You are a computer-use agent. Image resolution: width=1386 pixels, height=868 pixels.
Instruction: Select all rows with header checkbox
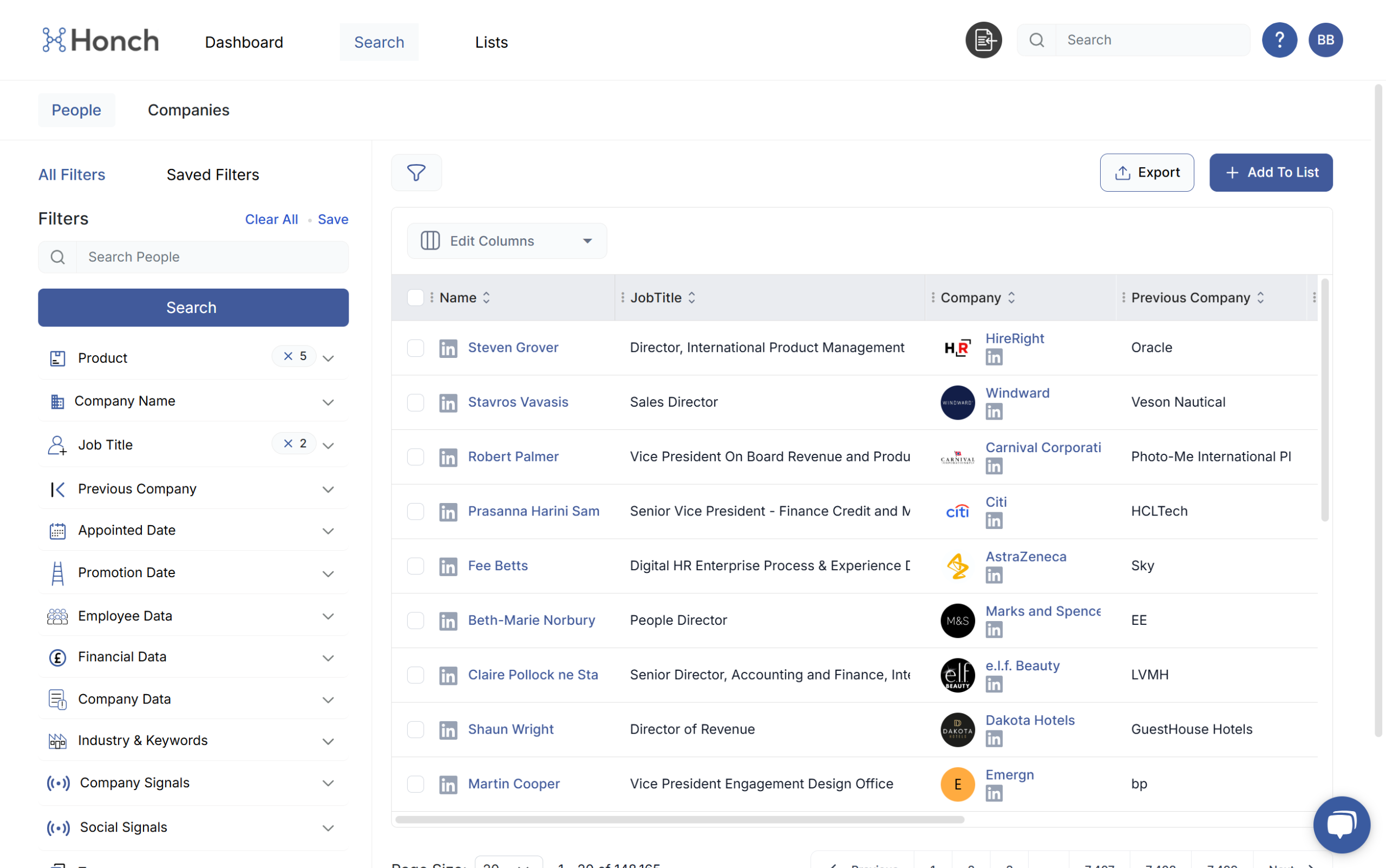(415, 297)
